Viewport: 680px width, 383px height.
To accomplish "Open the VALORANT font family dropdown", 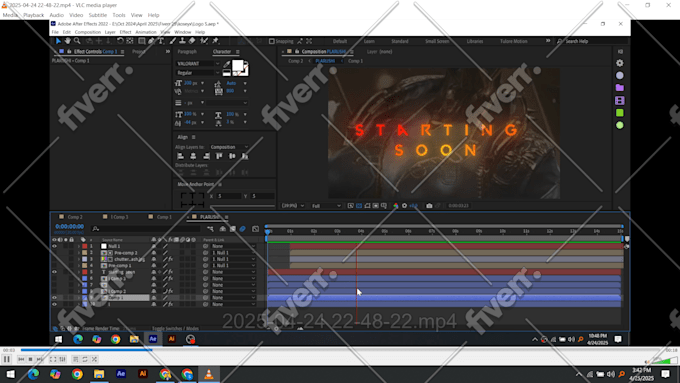I will point(198,63).
